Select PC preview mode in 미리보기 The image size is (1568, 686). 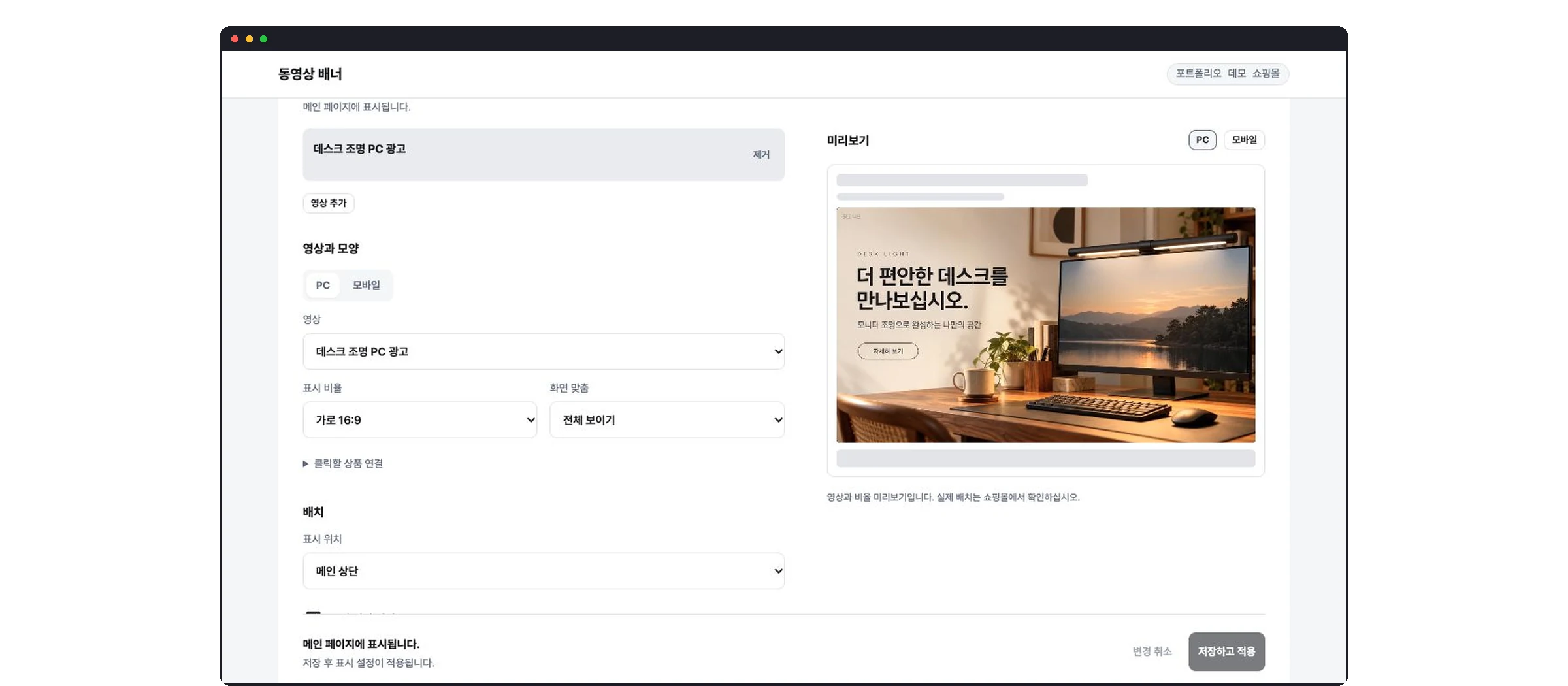[1203, 140]
